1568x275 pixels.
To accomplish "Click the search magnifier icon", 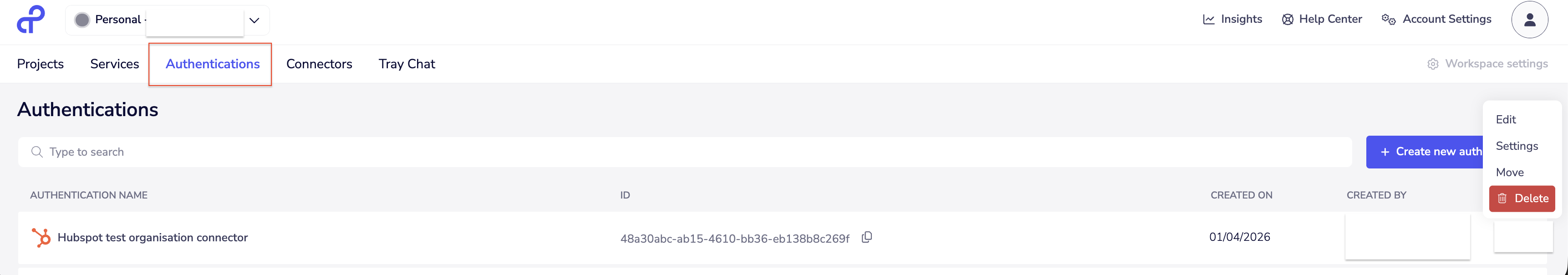I will tap(37, 152).
